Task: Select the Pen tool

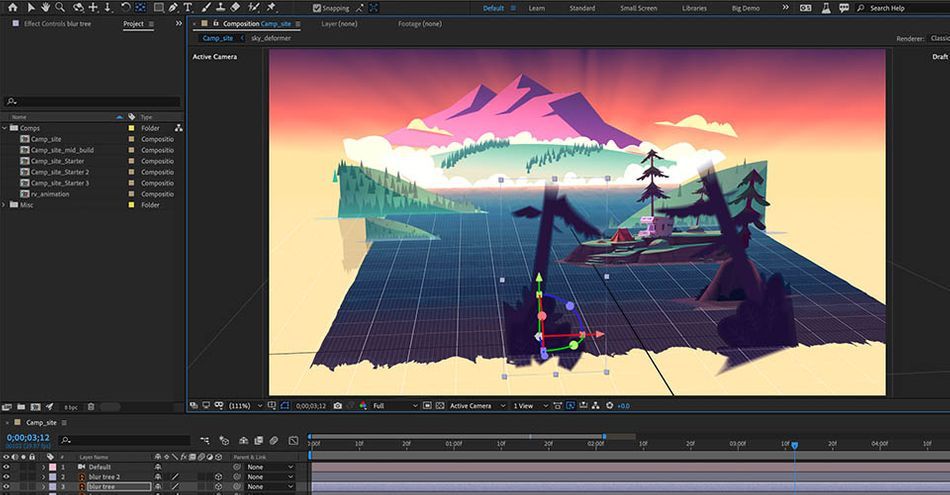Action: tap(173, 7)
